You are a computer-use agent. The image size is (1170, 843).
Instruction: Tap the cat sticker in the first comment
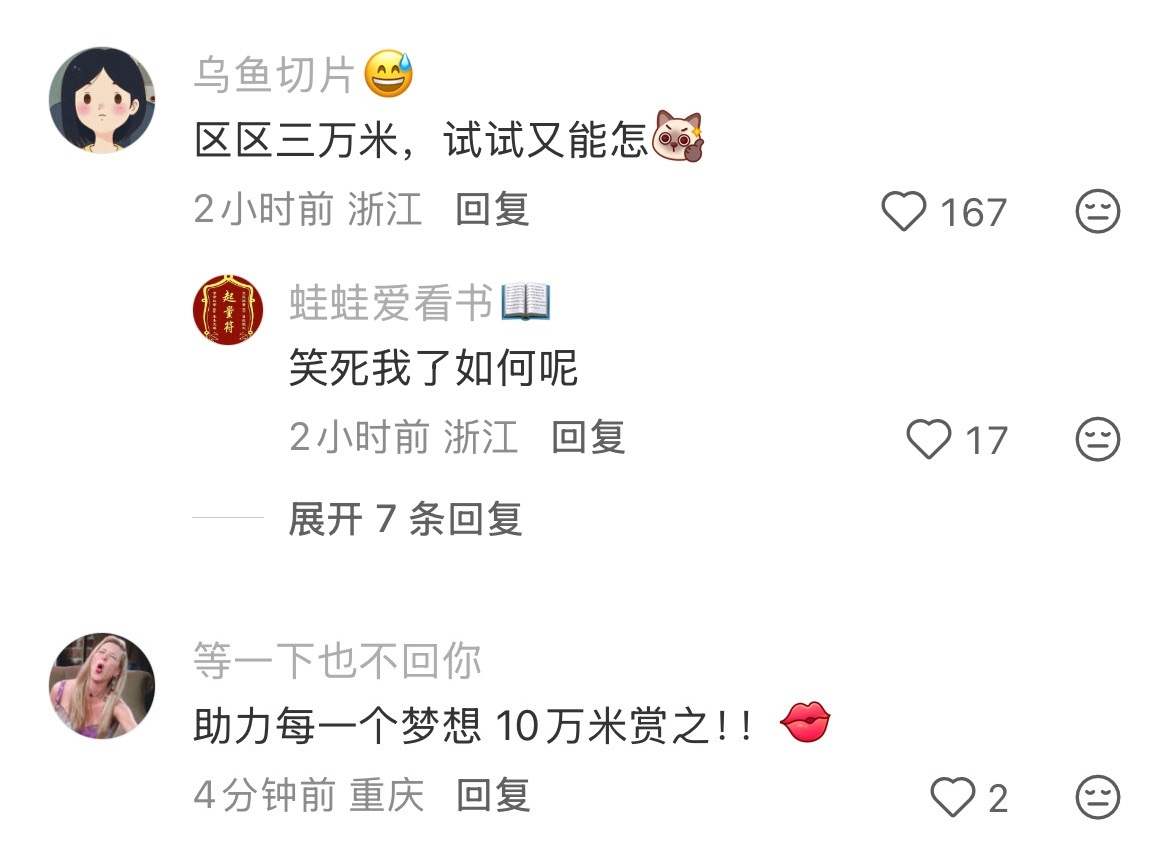pos(678,137)
